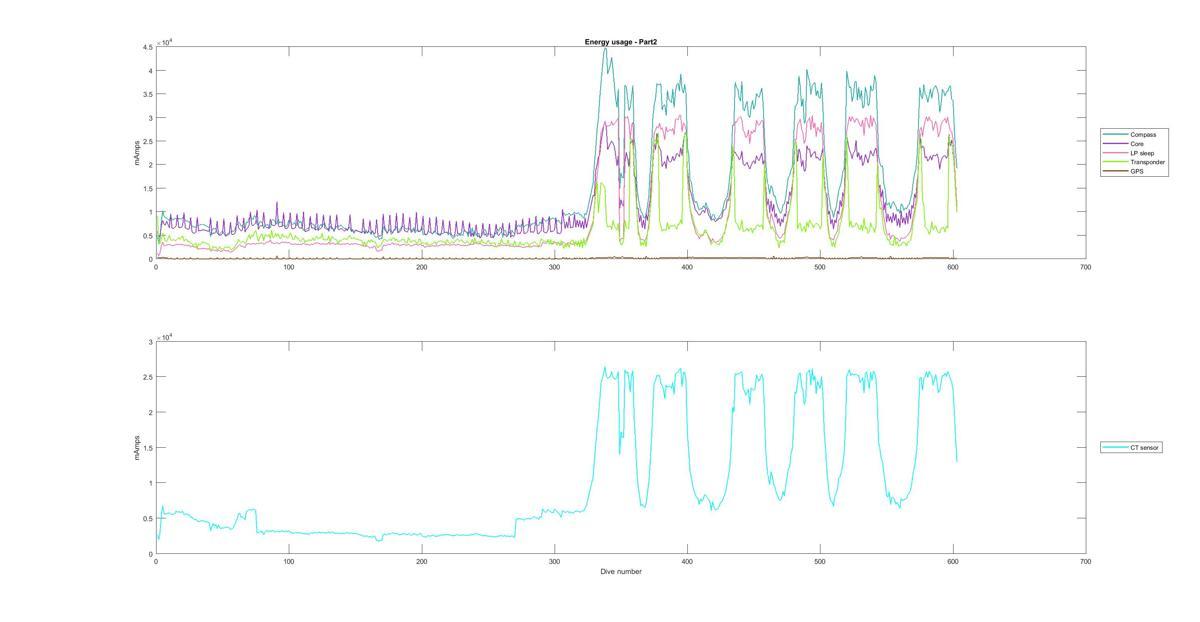
Task: Click the 100 tick on top plot x-axis
Action: pyautogui.click(x=289, y=267)
